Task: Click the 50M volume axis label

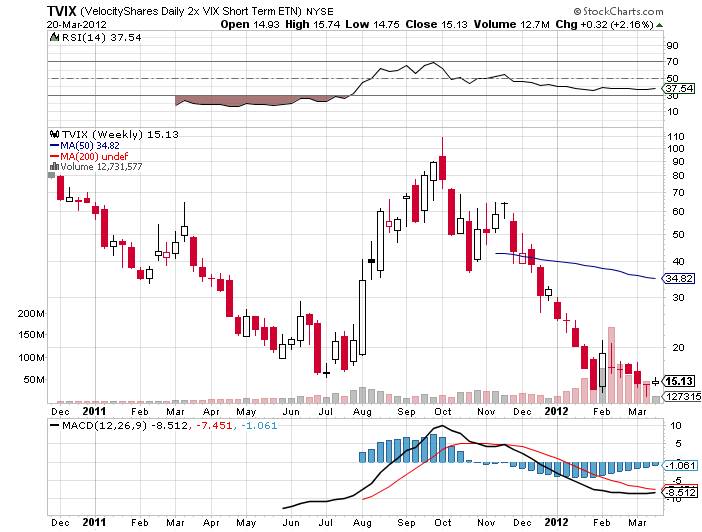Action: point(34,379)
